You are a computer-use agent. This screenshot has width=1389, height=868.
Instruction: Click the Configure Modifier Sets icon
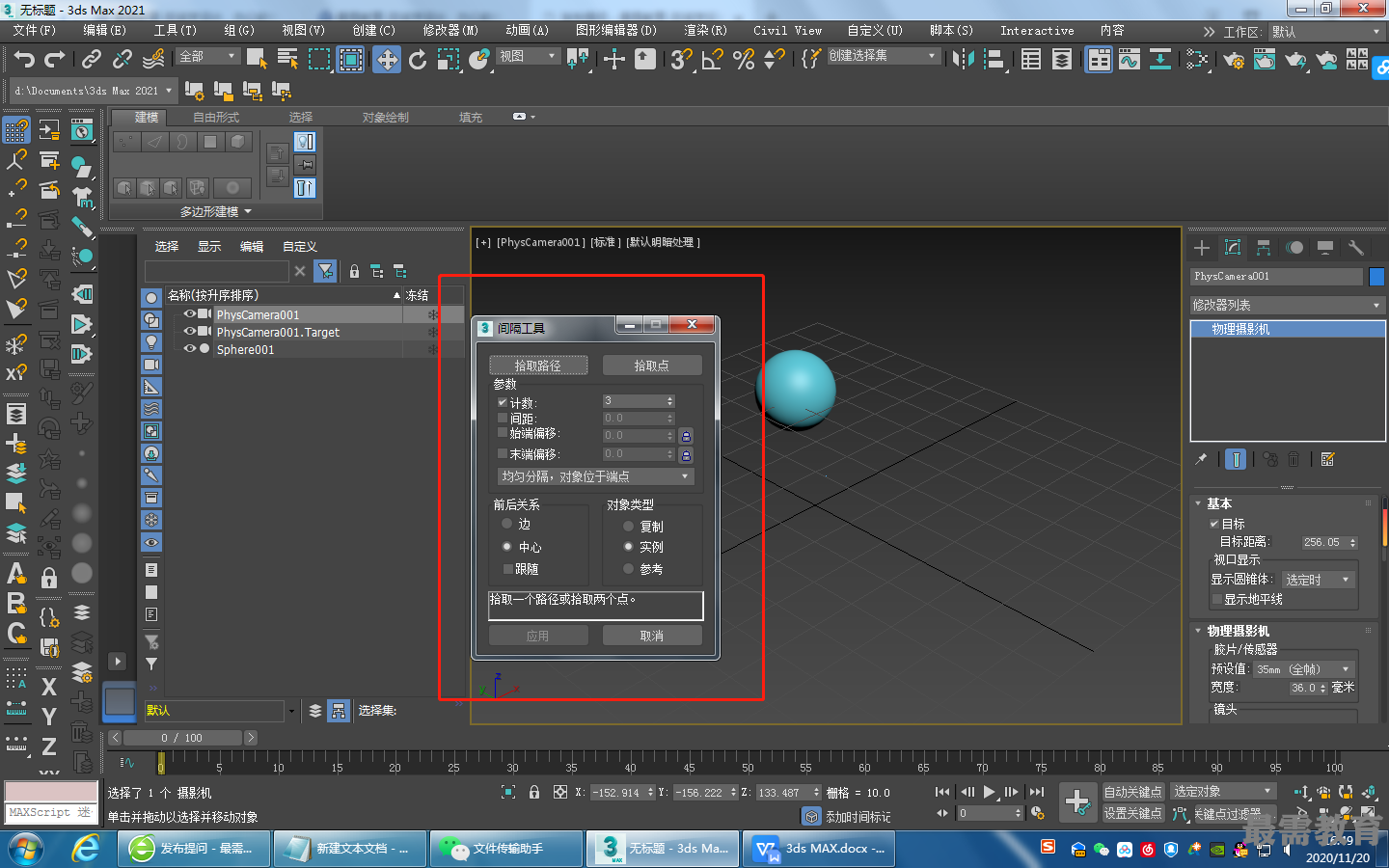click(1328, 459)
